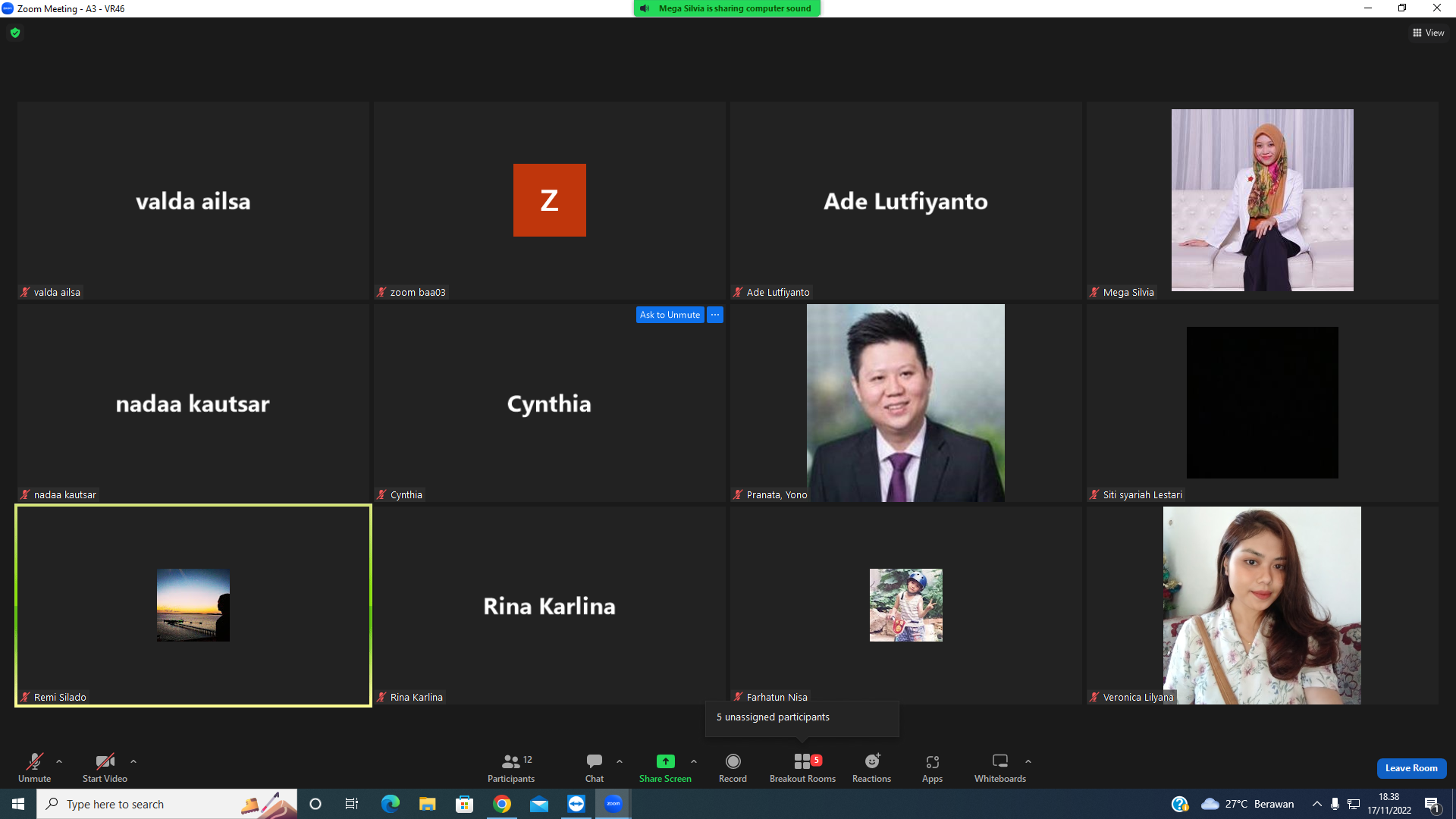Open Breakout Rooms
This screenshot has width=1456, height=819.
pos(802,767)
